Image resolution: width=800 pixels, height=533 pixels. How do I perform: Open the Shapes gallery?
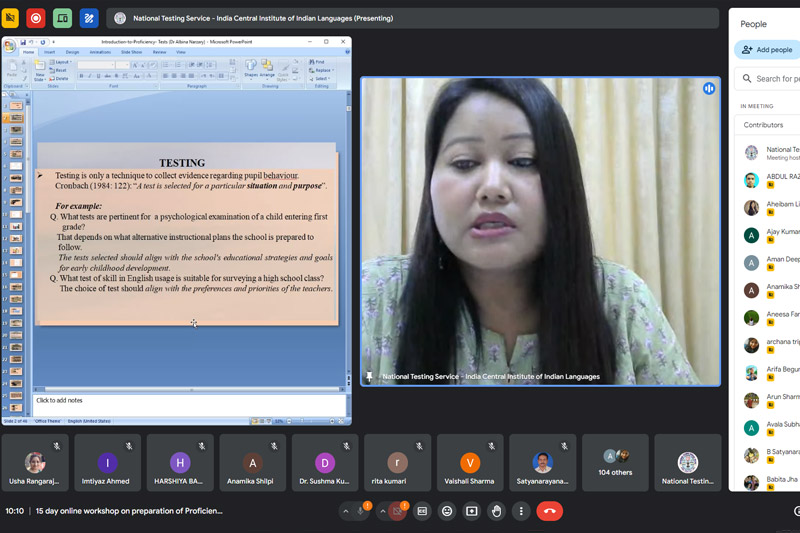(x=251, y=69)
